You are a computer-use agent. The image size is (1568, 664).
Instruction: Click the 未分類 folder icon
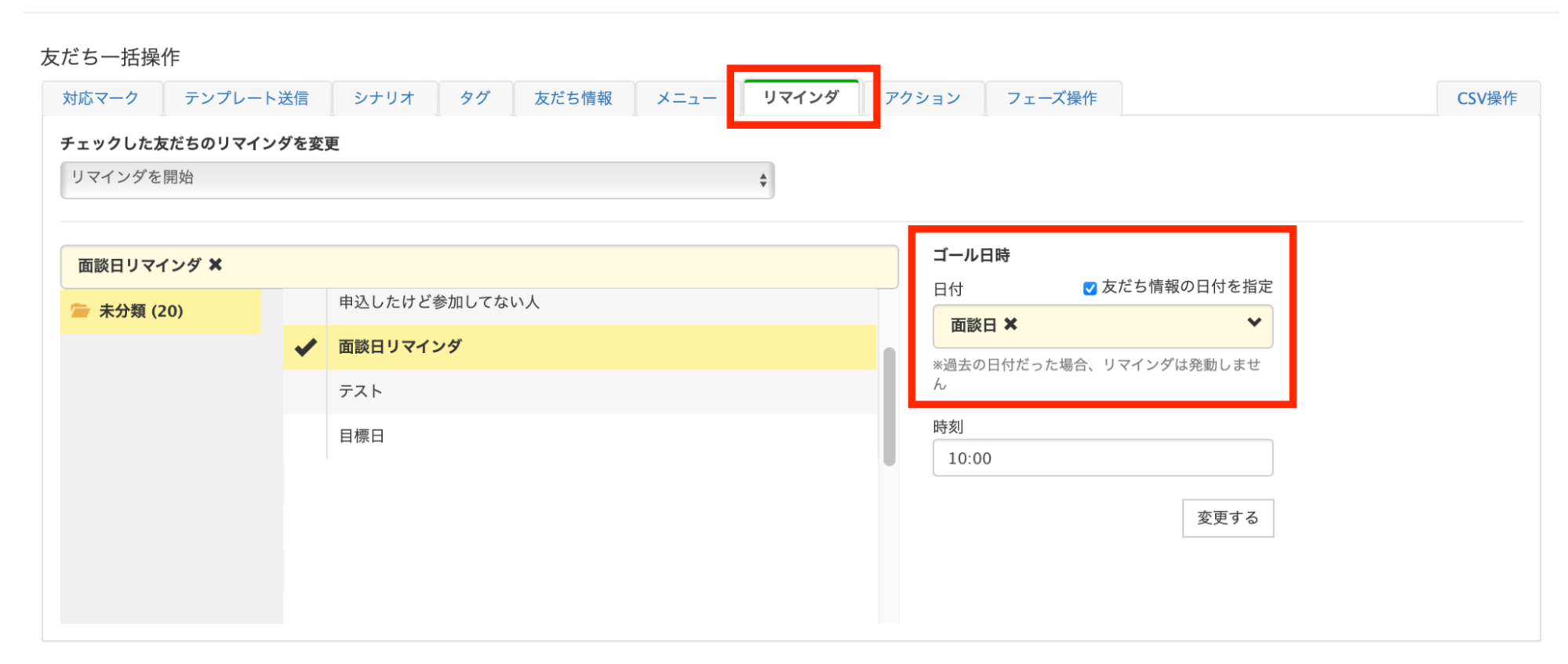point(80,311)
